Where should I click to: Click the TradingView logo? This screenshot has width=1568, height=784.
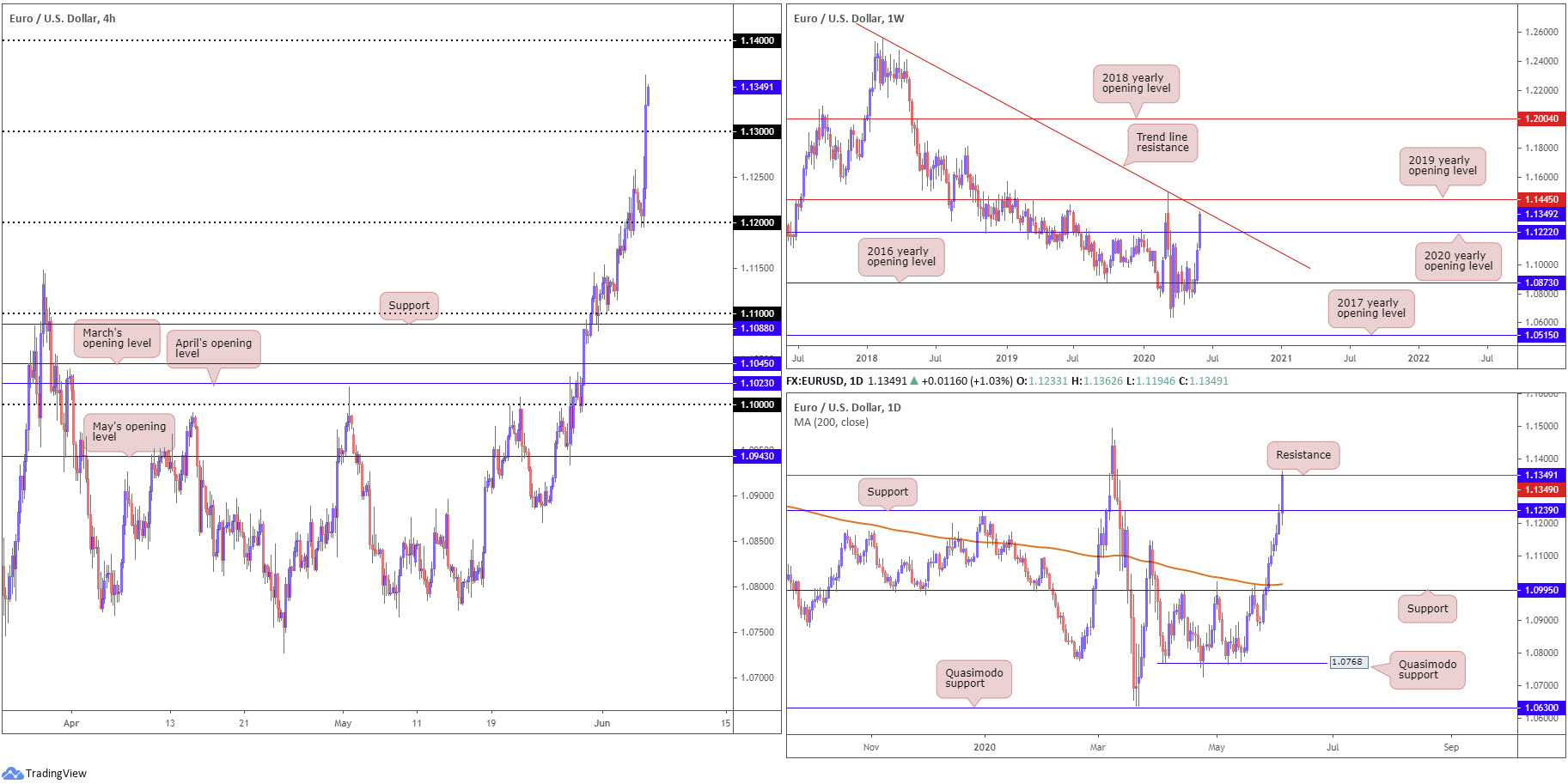(45, 773)
